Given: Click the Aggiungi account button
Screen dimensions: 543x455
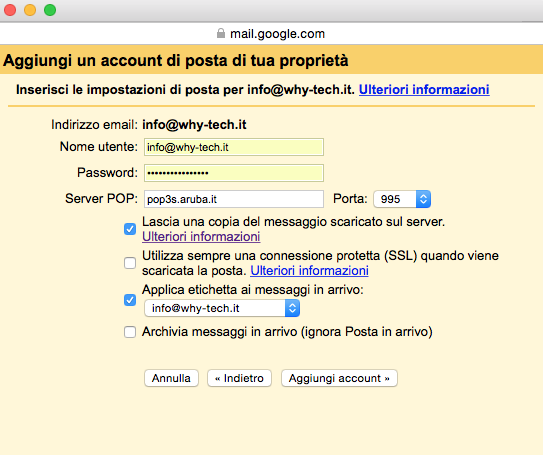Looking at the screenshot, I should click(x=339, y=378).
